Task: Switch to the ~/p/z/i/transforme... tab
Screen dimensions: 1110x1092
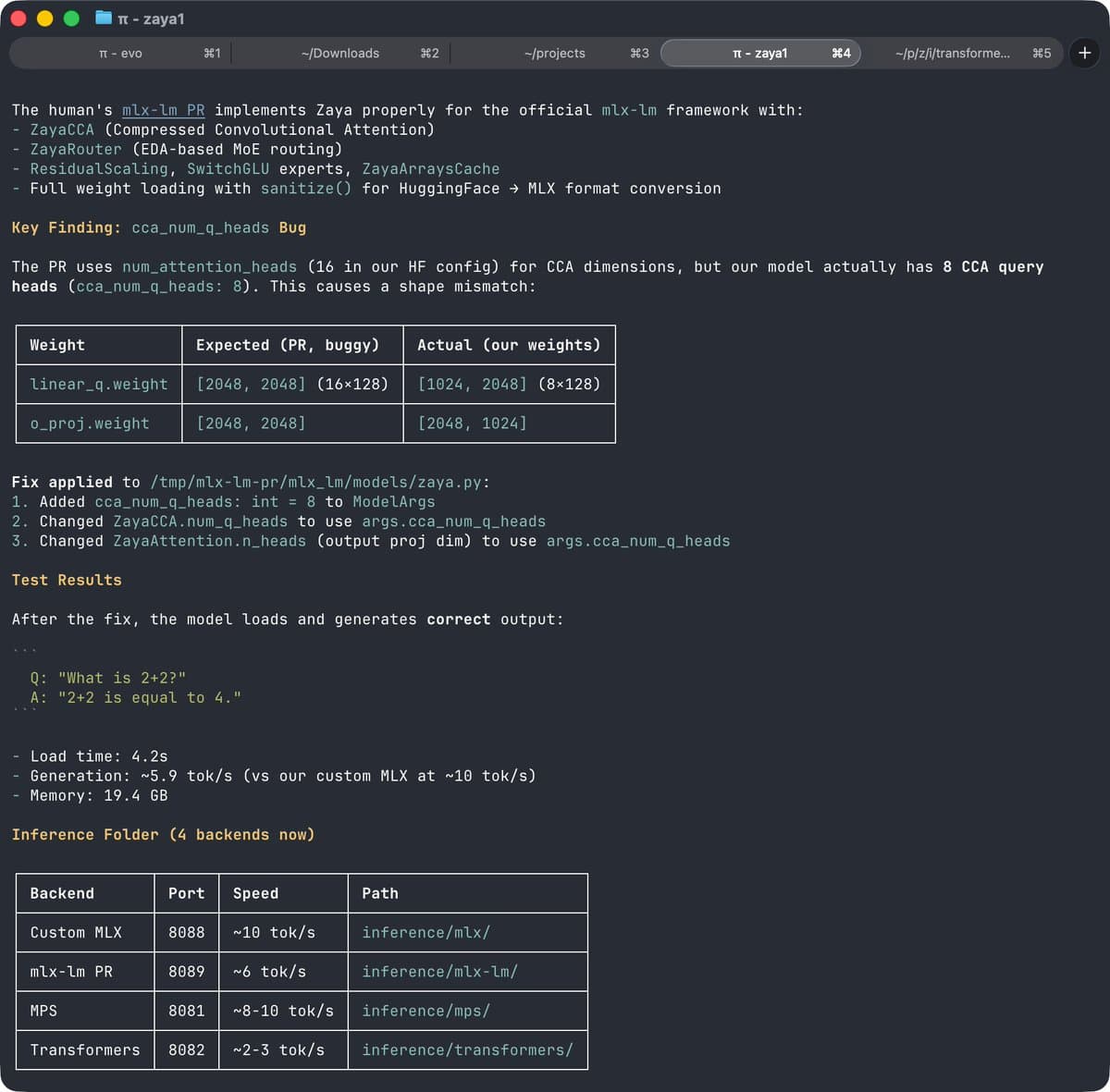Action: pyautogui.click(x=953, y=53)
